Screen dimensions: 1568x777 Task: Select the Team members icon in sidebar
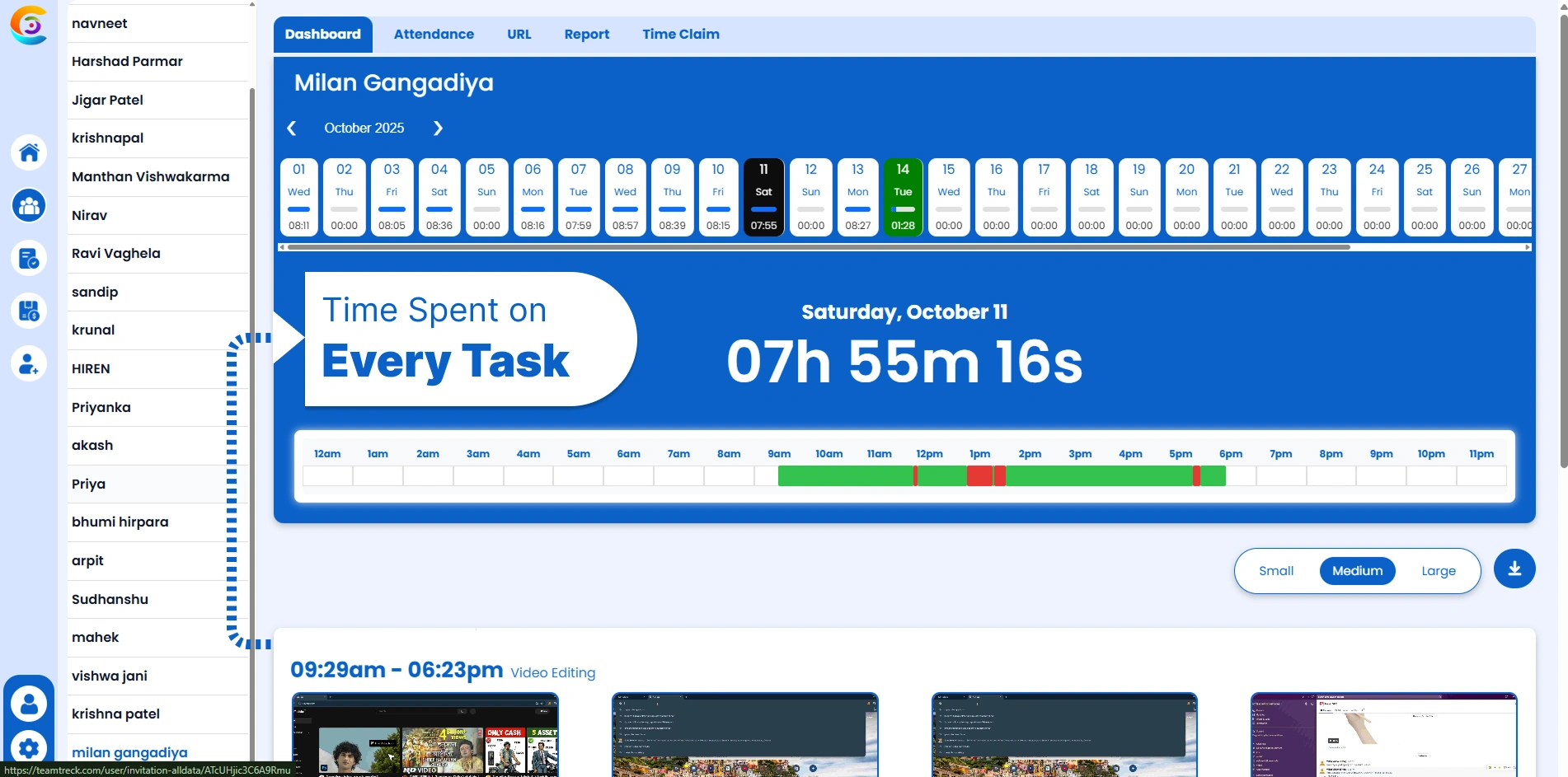point(29,205)
